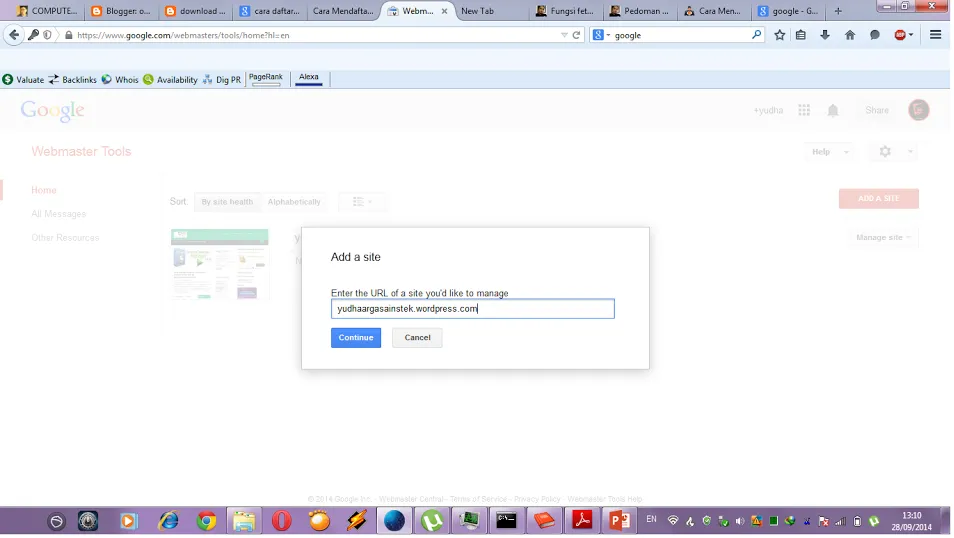954x538 pixels.
Task: Click the Availability toolbar item
Action: [170, 80]
